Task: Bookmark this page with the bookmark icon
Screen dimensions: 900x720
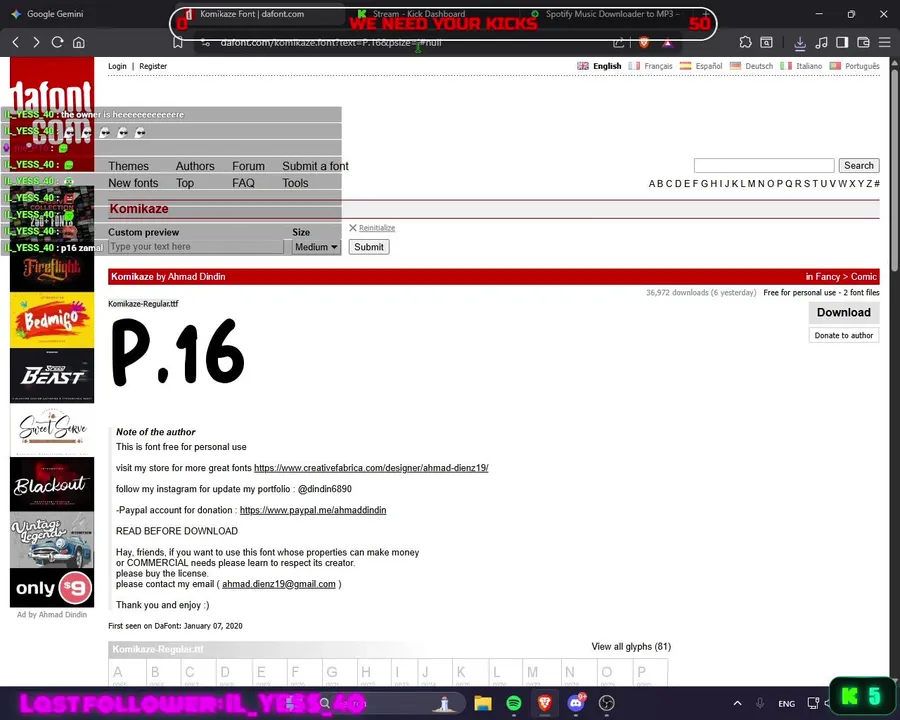Action: point(178,42)
